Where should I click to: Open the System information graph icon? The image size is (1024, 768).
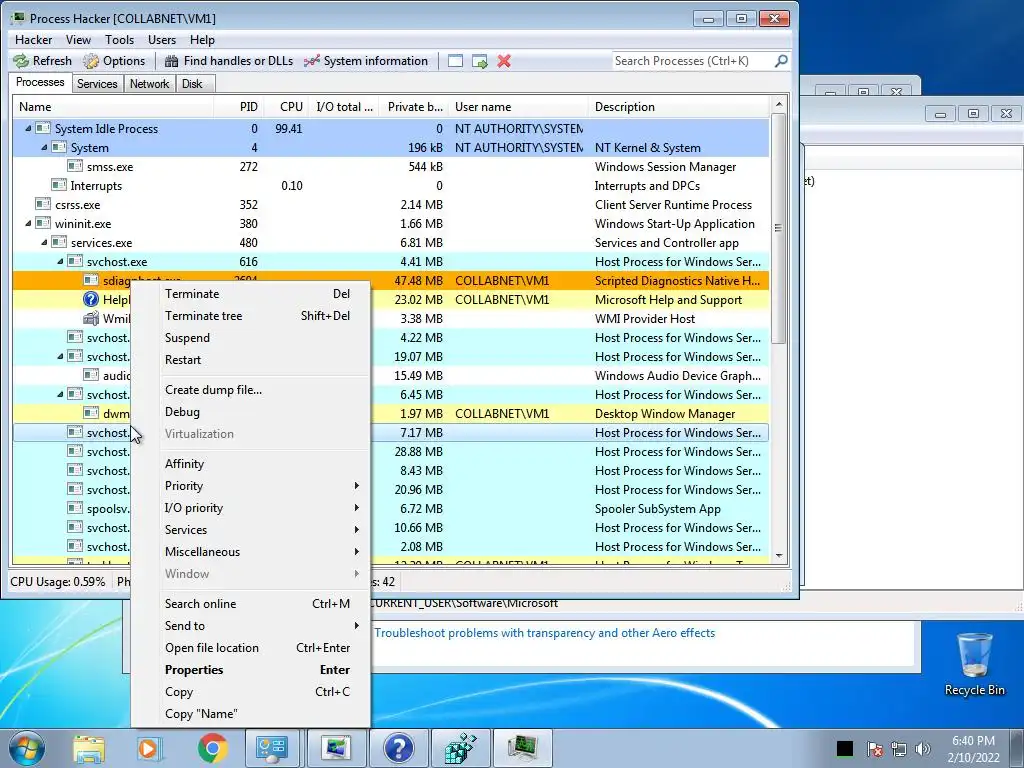(312, 61)
